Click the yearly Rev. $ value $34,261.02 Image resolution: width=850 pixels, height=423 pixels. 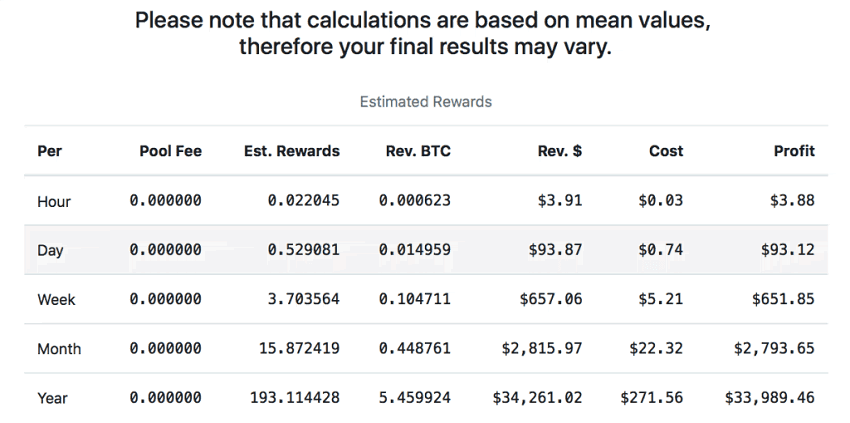coord(537,398)
